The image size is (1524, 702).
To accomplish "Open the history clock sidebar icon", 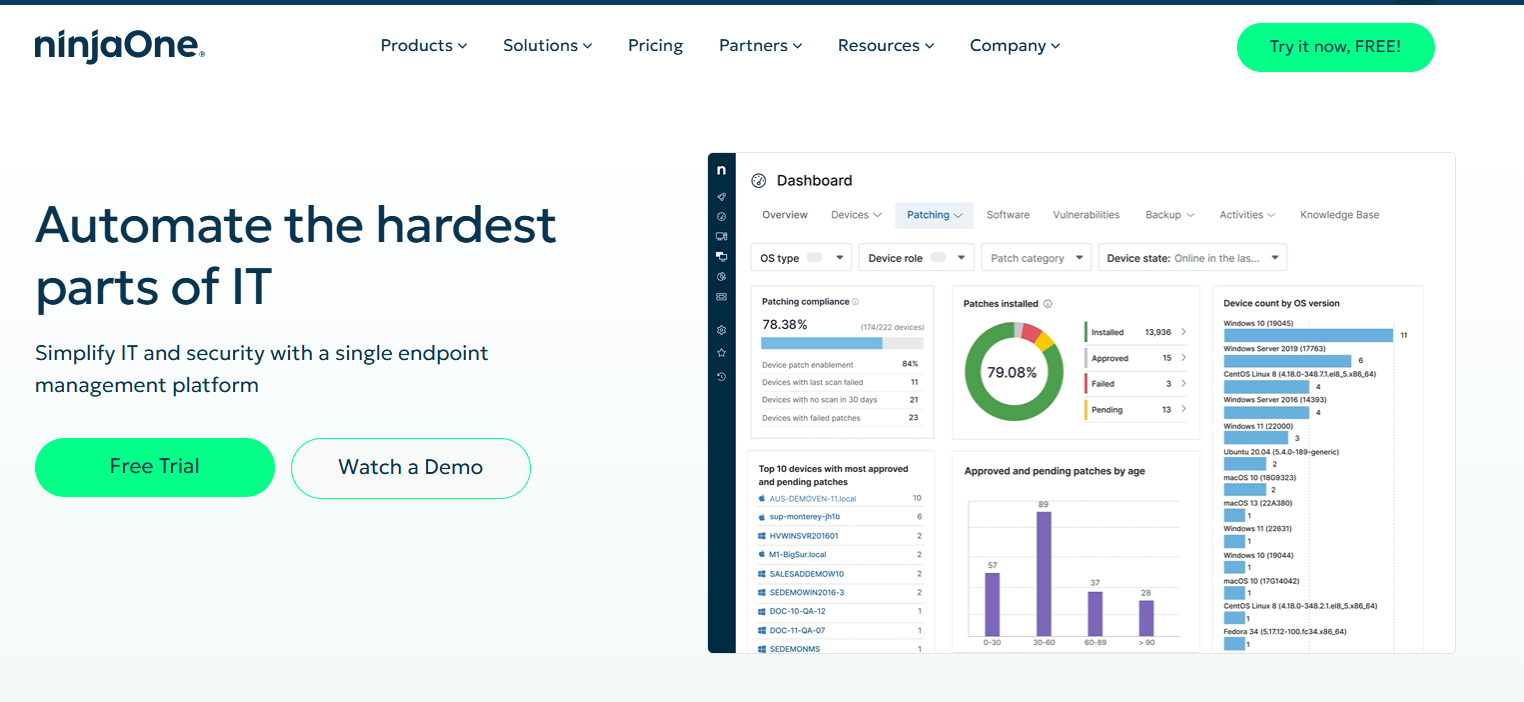I will point(721,377).
